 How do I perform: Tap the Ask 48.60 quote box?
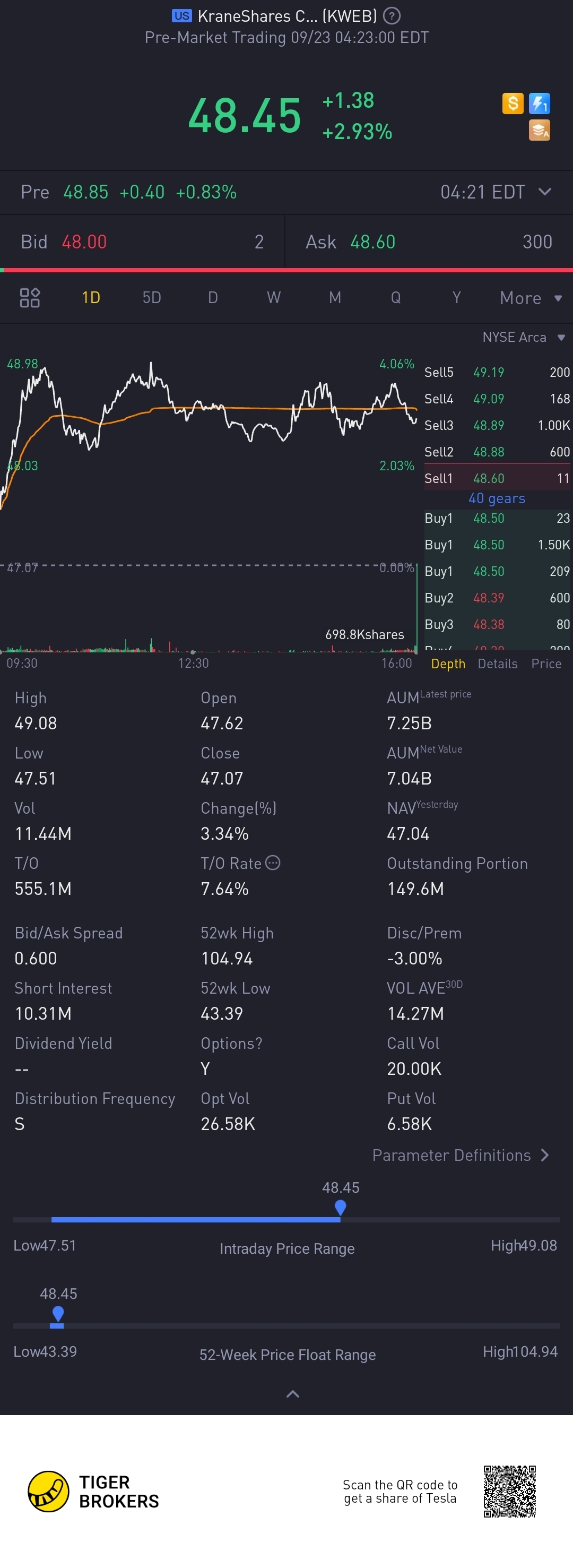pyautogui.click(x=429, y=242)
